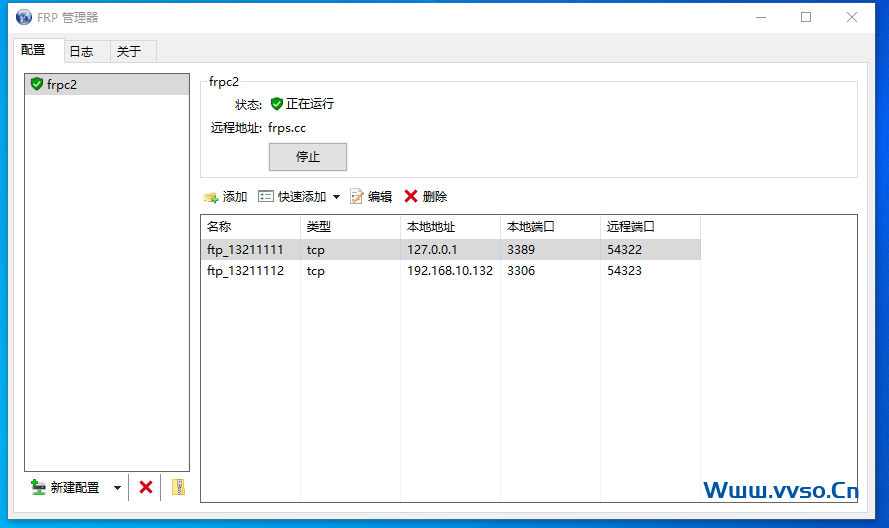Sort by the 类型 column header
The image size is (889, 528).
pyautogui.click(x=350, y=227)
